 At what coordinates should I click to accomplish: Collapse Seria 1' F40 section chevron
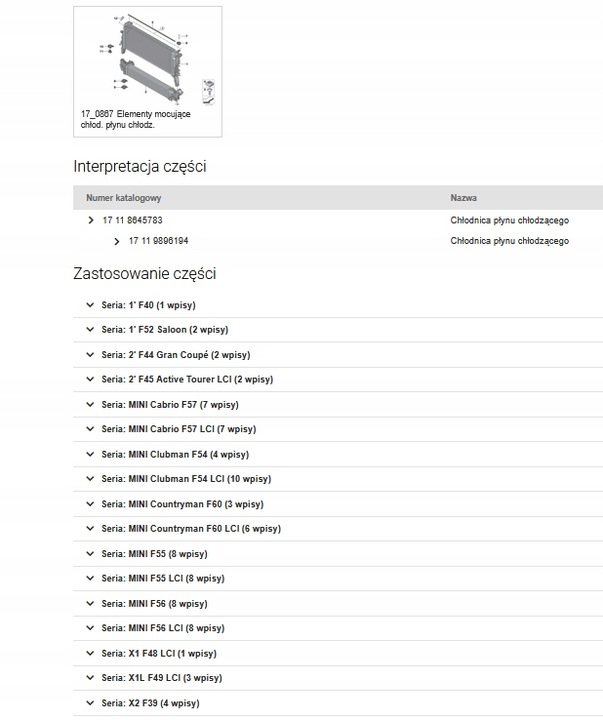pyautogui.click(x=89, y=305)
